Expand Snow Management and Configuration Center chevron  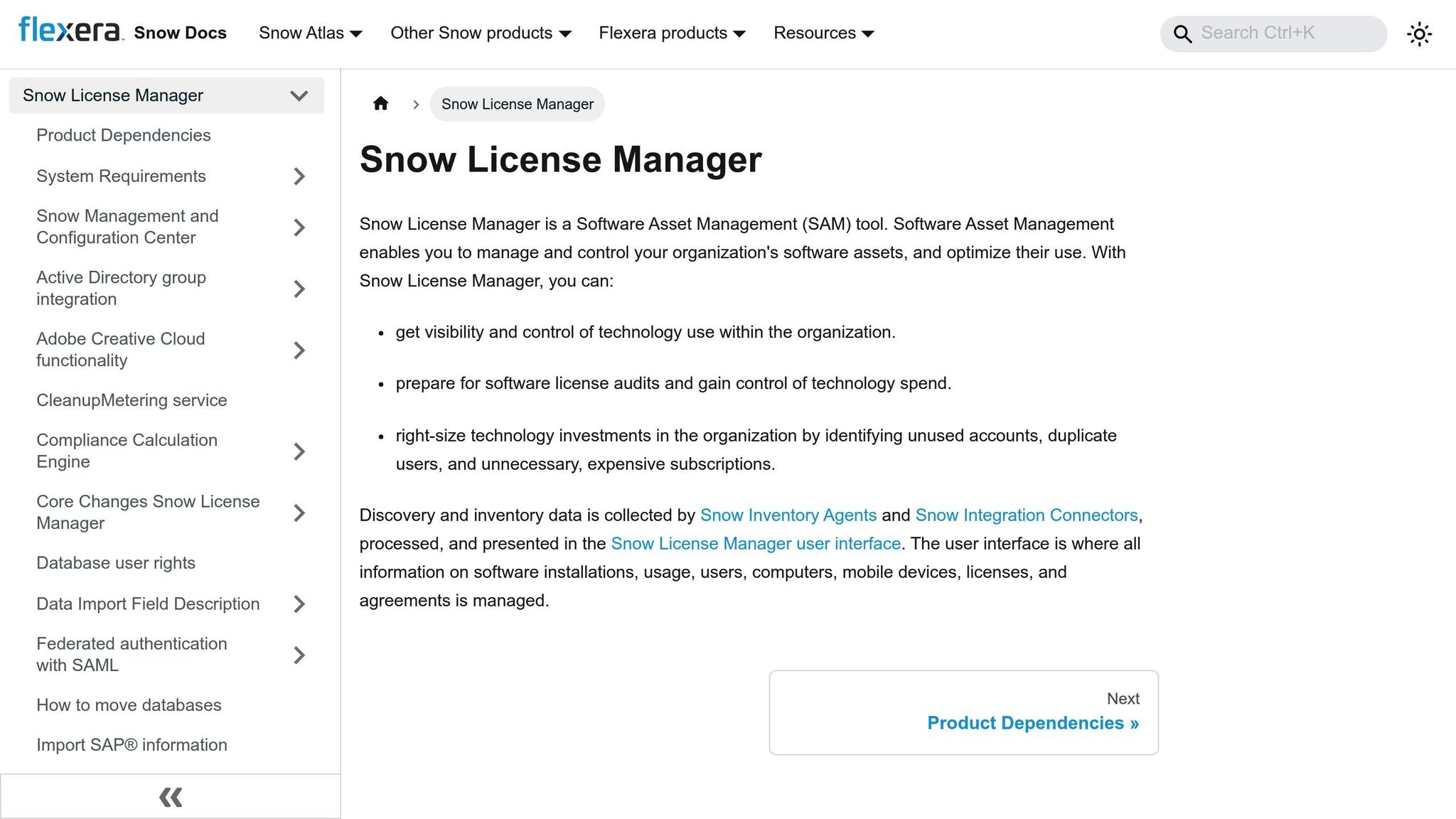click(x=299, y=227)
